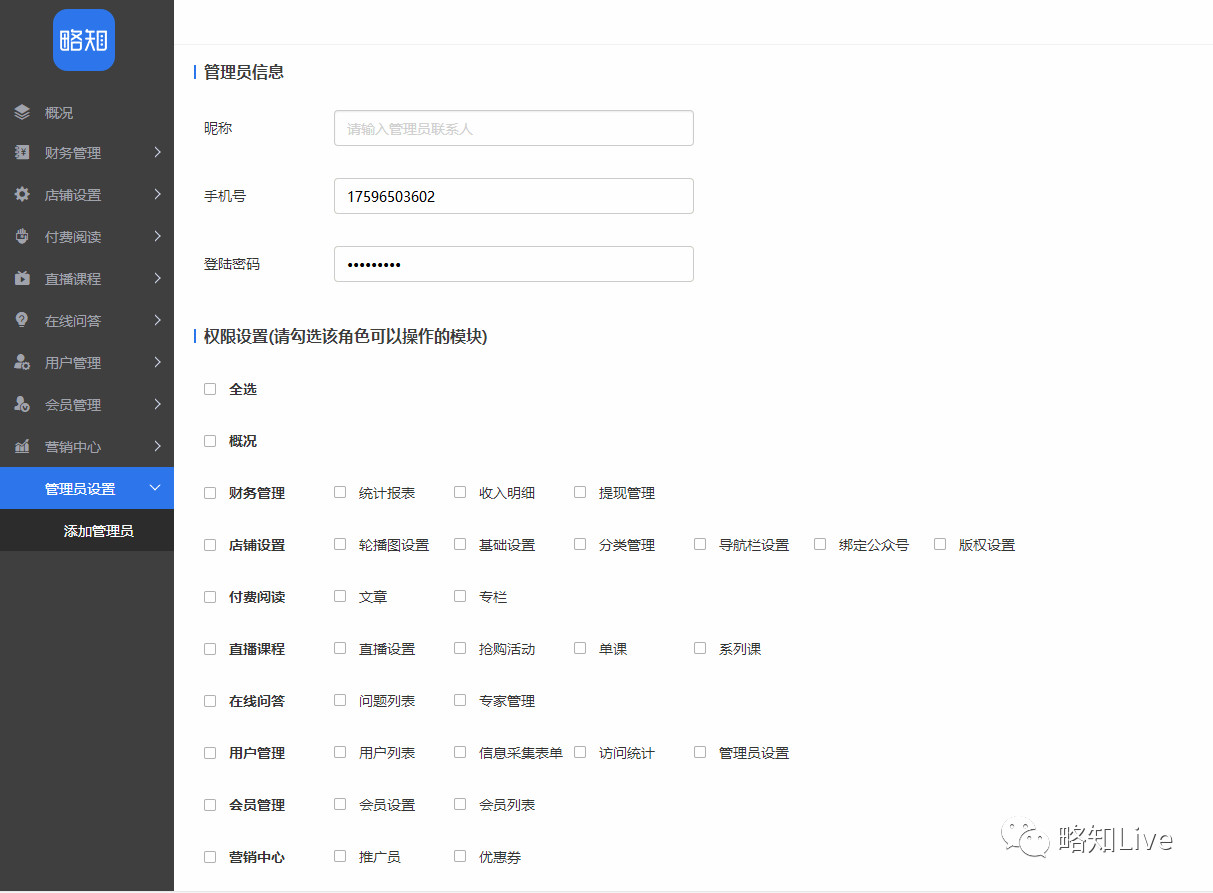Enable the 问题列表 checkbox
The image size is (1213, 893).
coord(340,700)
